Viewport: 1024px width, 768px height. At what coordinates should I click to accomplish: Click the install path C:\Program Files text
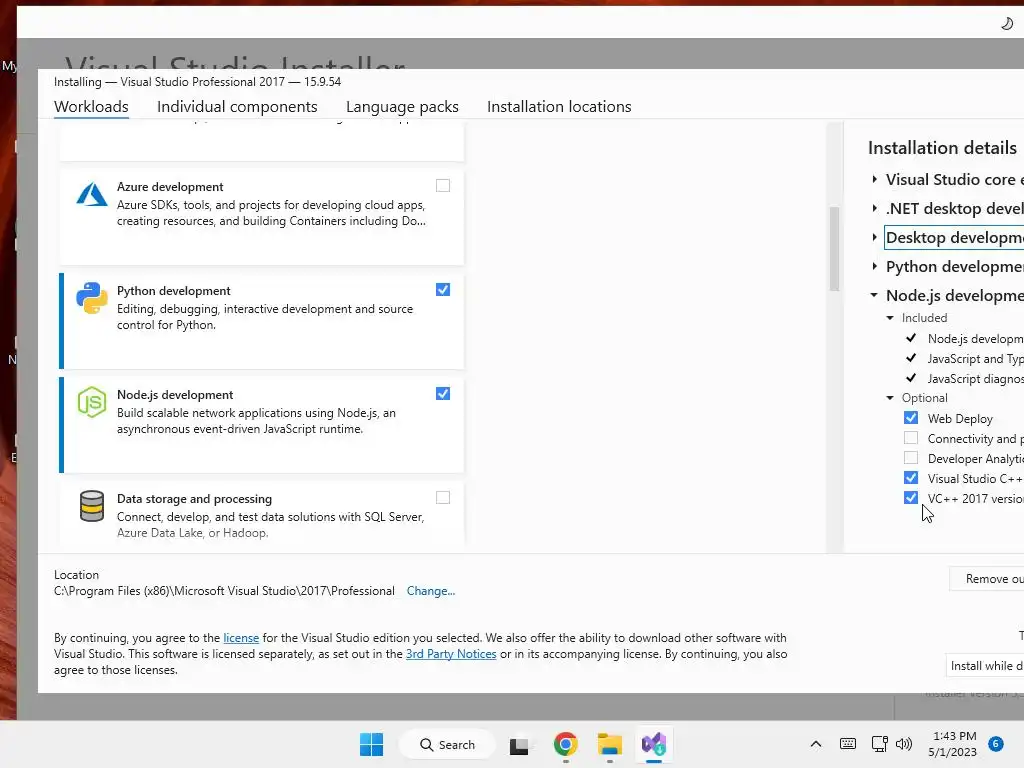pyautogui.click(x=224, y=591)
